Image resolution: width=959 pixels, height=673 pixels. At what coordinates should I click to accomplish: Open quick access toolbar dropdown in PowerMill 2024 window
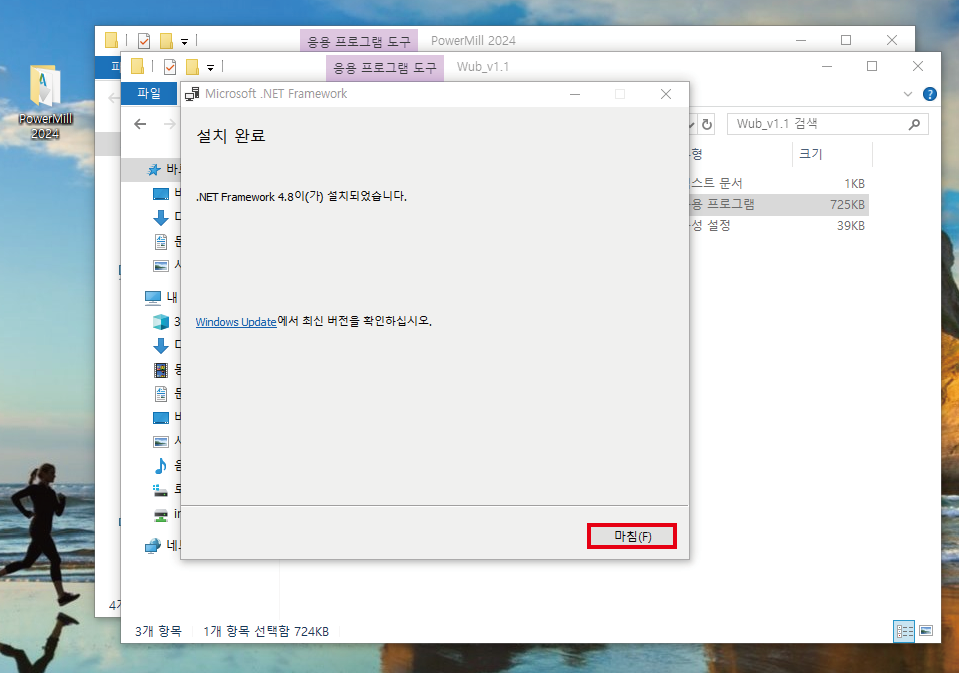[x=184, y=42]
